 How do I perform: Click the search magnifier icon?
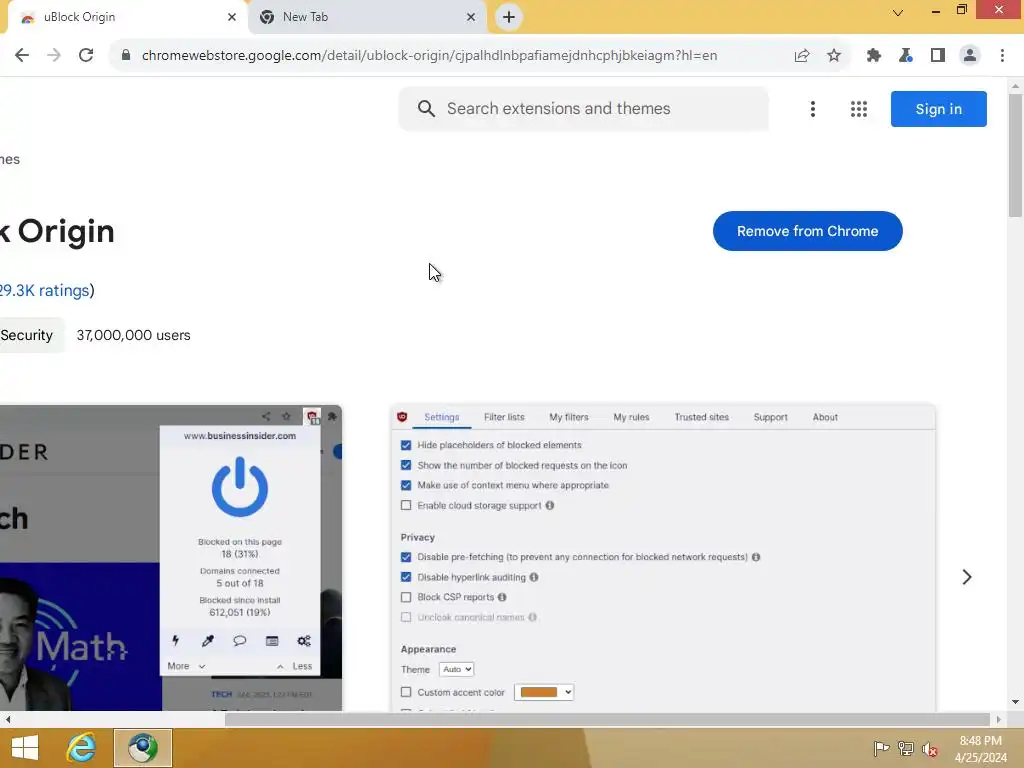(x=426, y=108)
